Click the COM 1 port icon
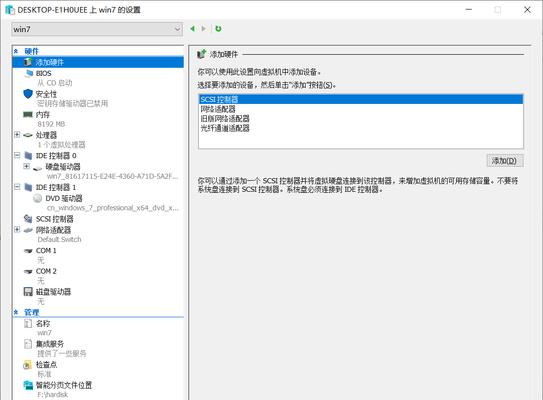 [x=28, y=251]
